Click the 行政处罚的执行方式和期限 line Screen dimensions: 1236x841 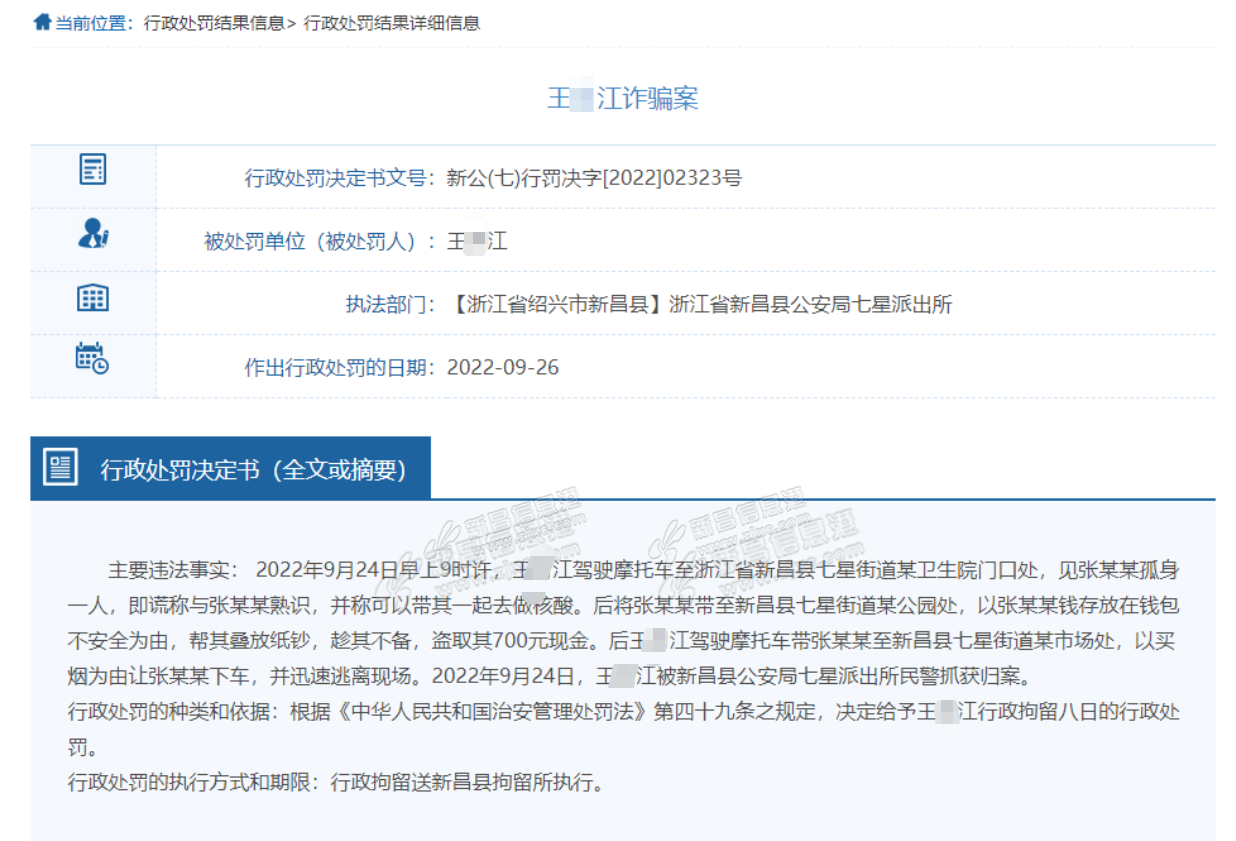point(336,782)
